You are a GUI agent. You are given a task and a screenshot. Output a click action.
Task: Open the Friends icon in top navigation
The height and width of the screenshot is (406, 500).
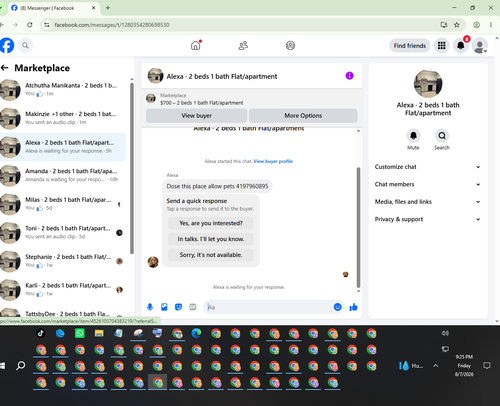pos(243,45)
